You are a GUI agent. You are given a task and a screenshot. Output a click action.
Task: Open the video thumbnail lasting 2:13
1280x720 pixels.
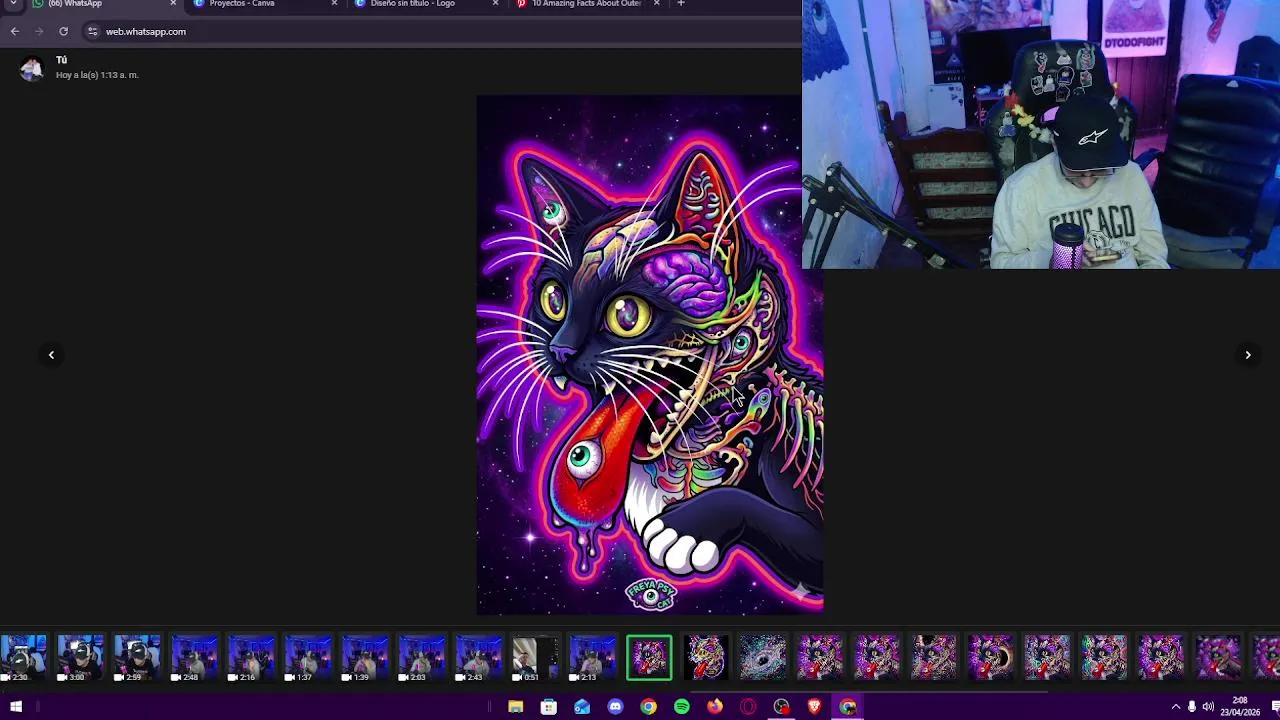[593, 658]
